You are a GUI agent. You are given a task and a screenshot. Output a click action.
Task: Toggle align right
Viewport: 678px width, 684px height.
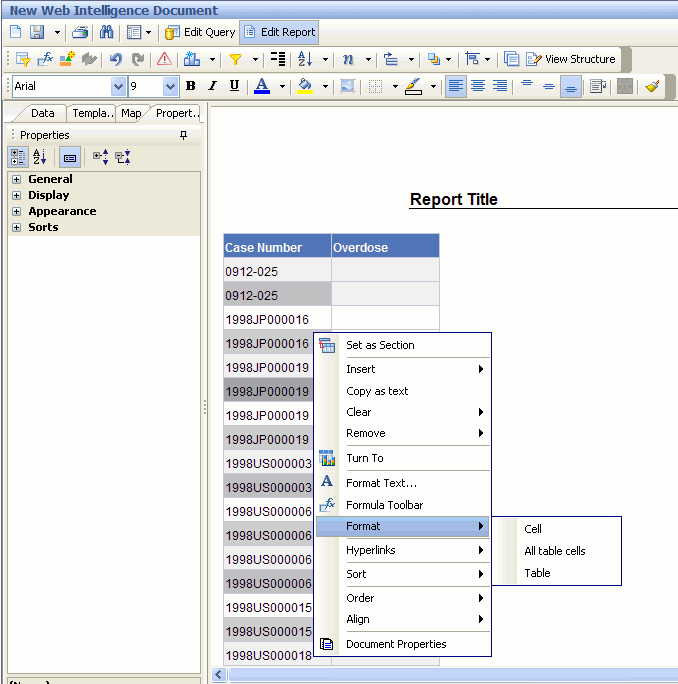click(500, 86)
